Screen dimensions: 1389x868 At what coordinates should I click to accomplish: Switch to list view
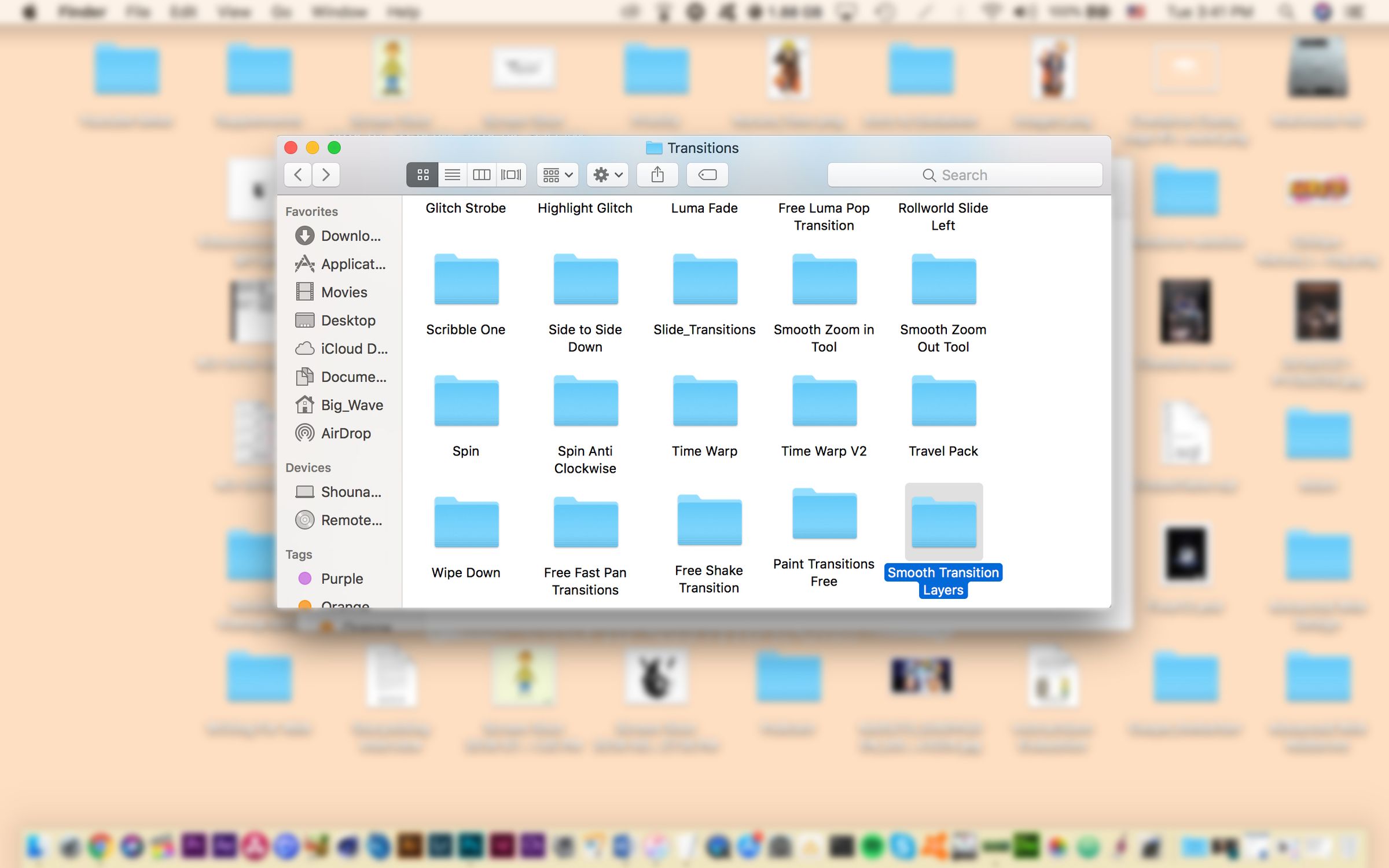[x=452, y=175]
